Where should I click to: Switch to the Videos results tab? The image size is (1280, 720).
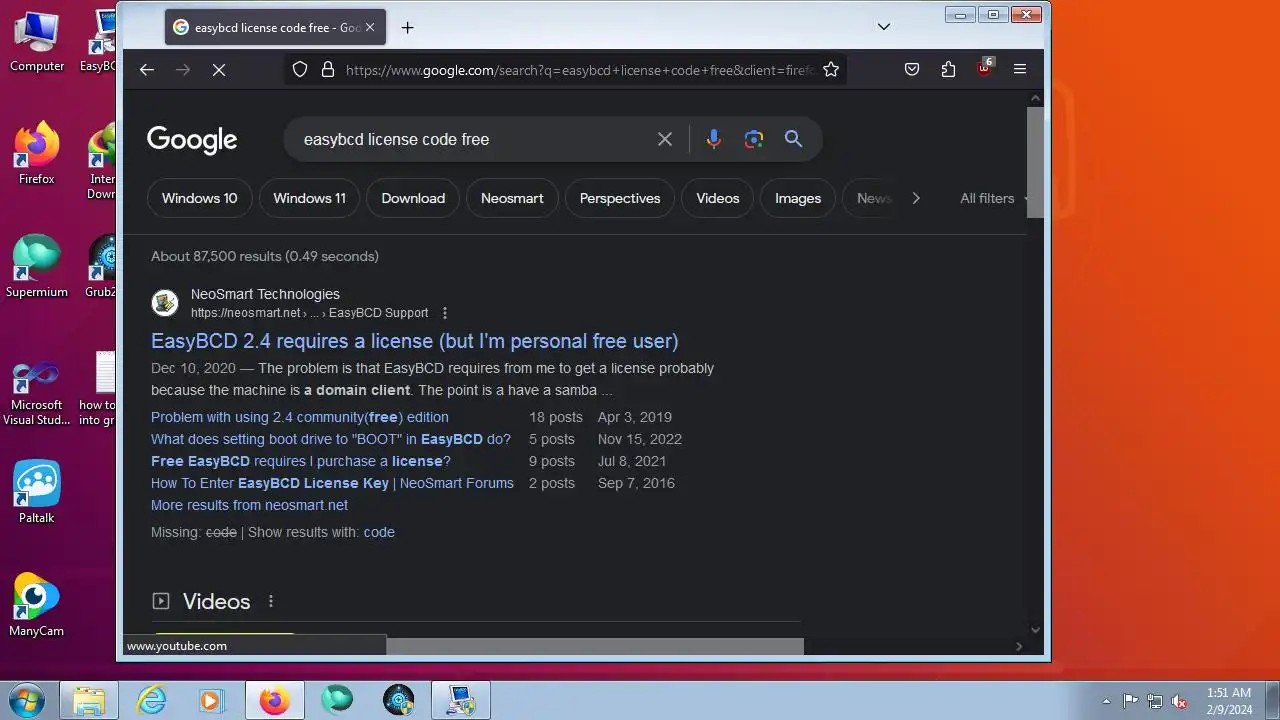718,198
